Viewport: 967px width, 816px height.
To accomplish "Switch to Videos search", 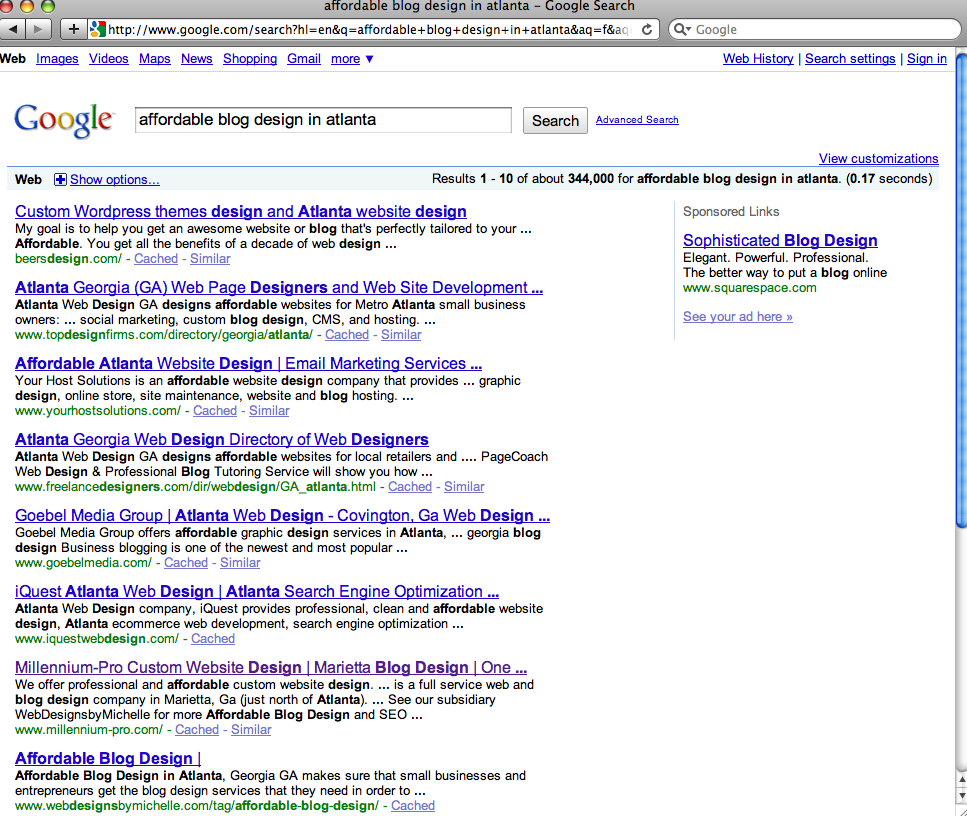I will (x=109, y=59).
